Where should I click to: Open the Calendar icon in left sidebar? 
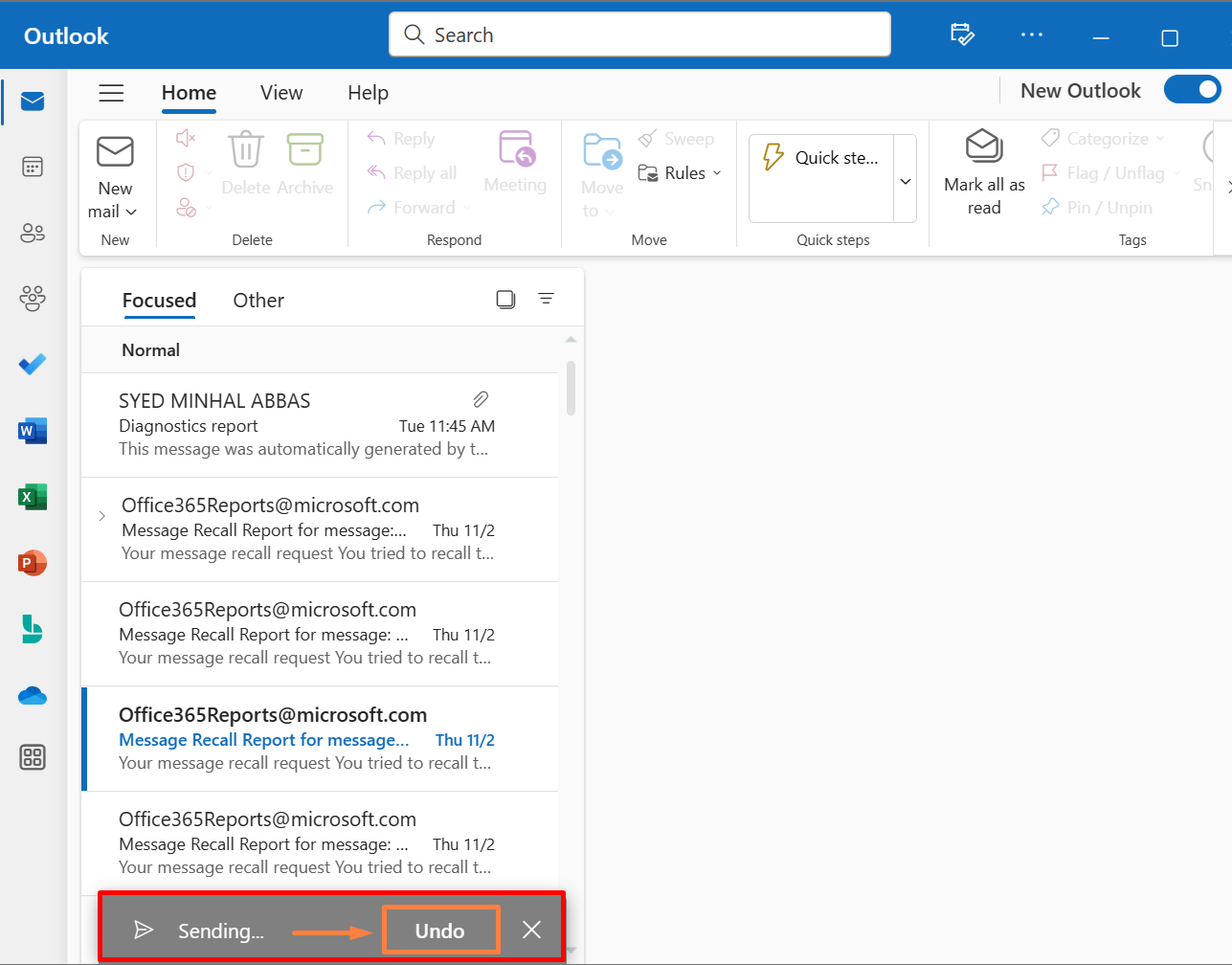(x=33, y=167)
